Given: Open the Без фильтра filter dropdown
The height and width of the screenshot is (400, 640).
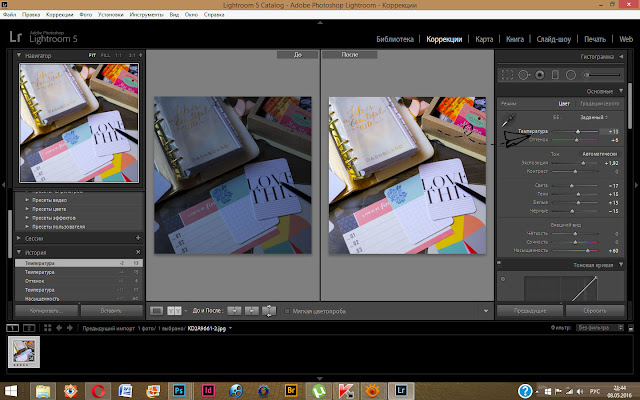Looking at the screenshot, I should pos(600,328).
